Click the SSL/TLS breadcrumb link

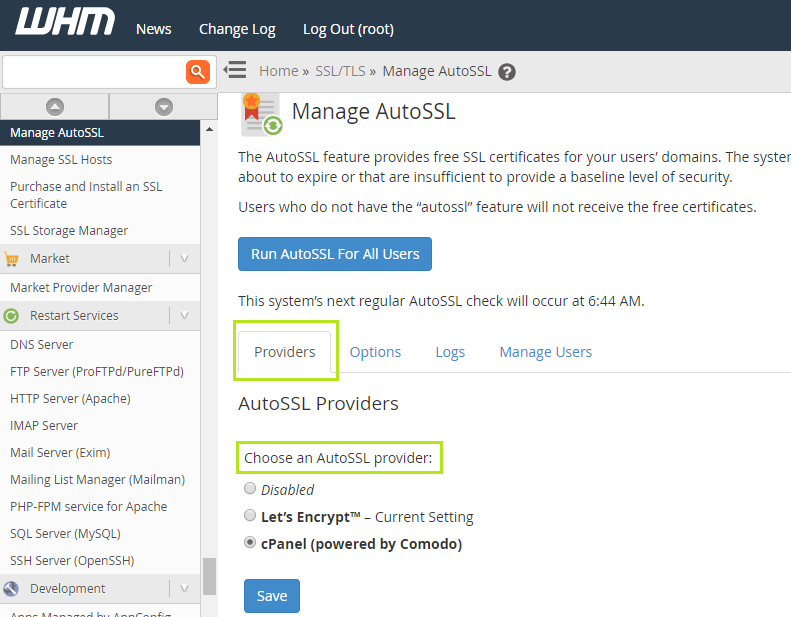pyautogui.click(x=340, y=71)
